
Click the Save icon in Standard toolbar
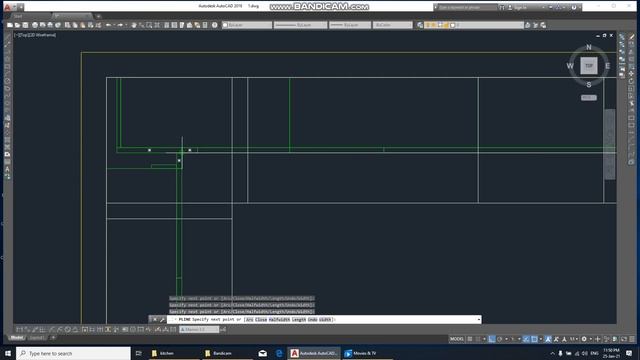point(25,25)
